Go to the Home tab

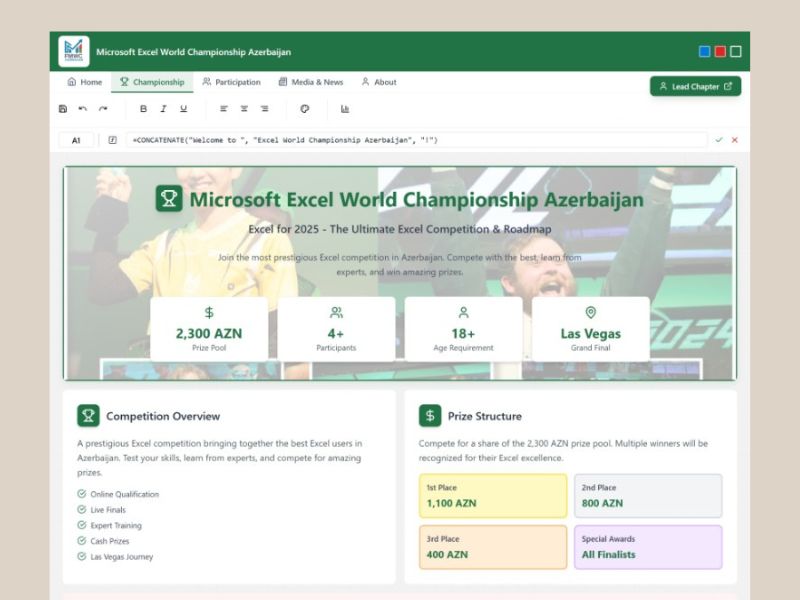(85, 82)
